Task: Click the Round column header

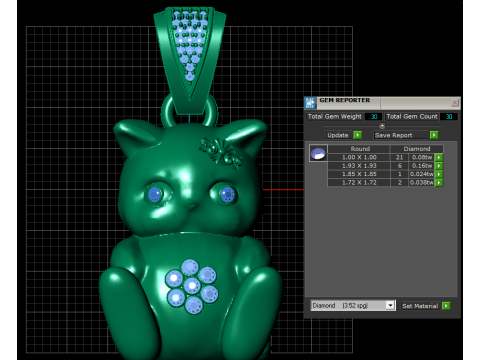Action: pyautogui.click(x=359, y=149)
